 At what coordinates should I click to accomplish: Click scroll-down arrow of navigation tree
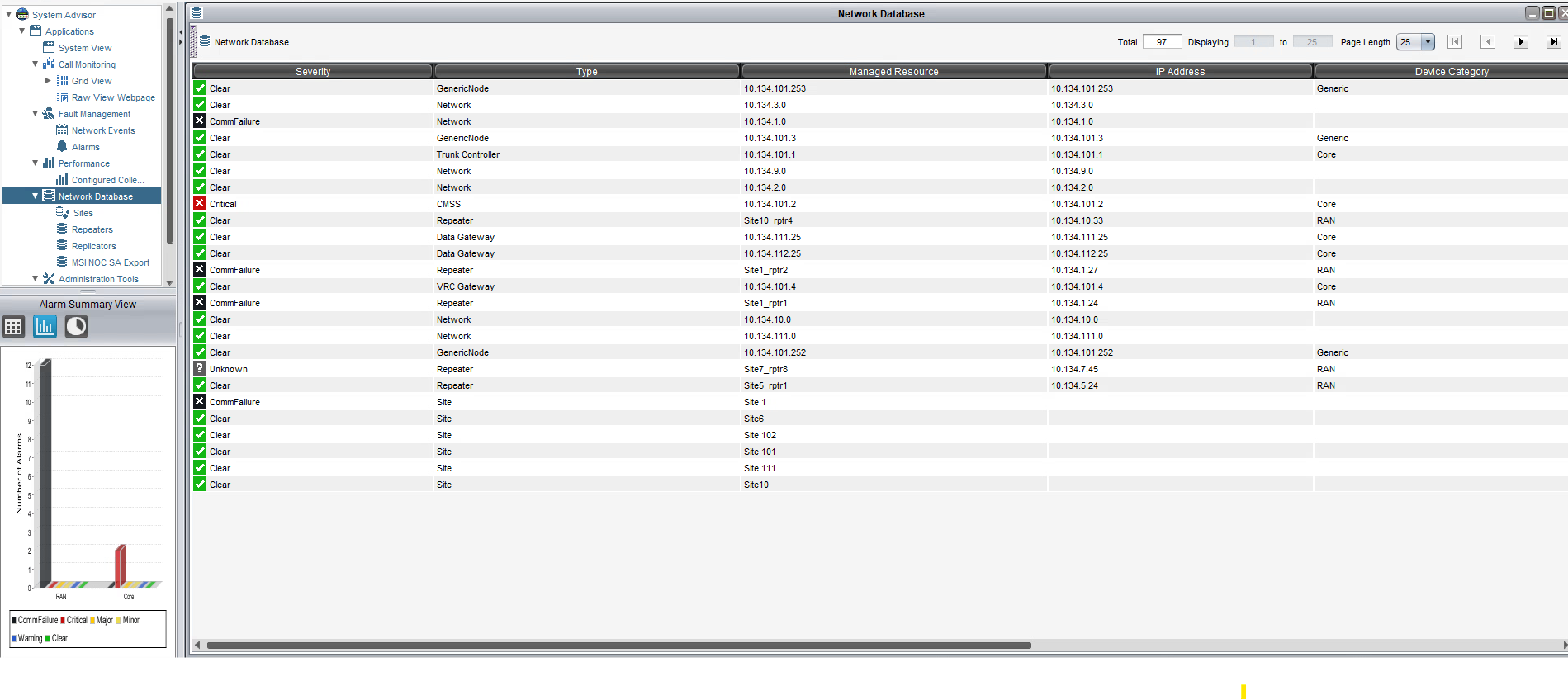click(169, 282)
